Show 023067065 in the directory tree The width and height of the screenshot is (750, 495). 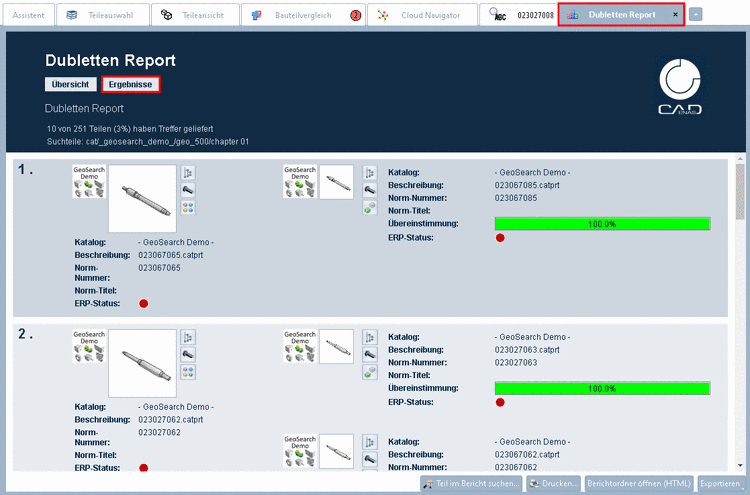pyautogui.click(x=188, y=173)
